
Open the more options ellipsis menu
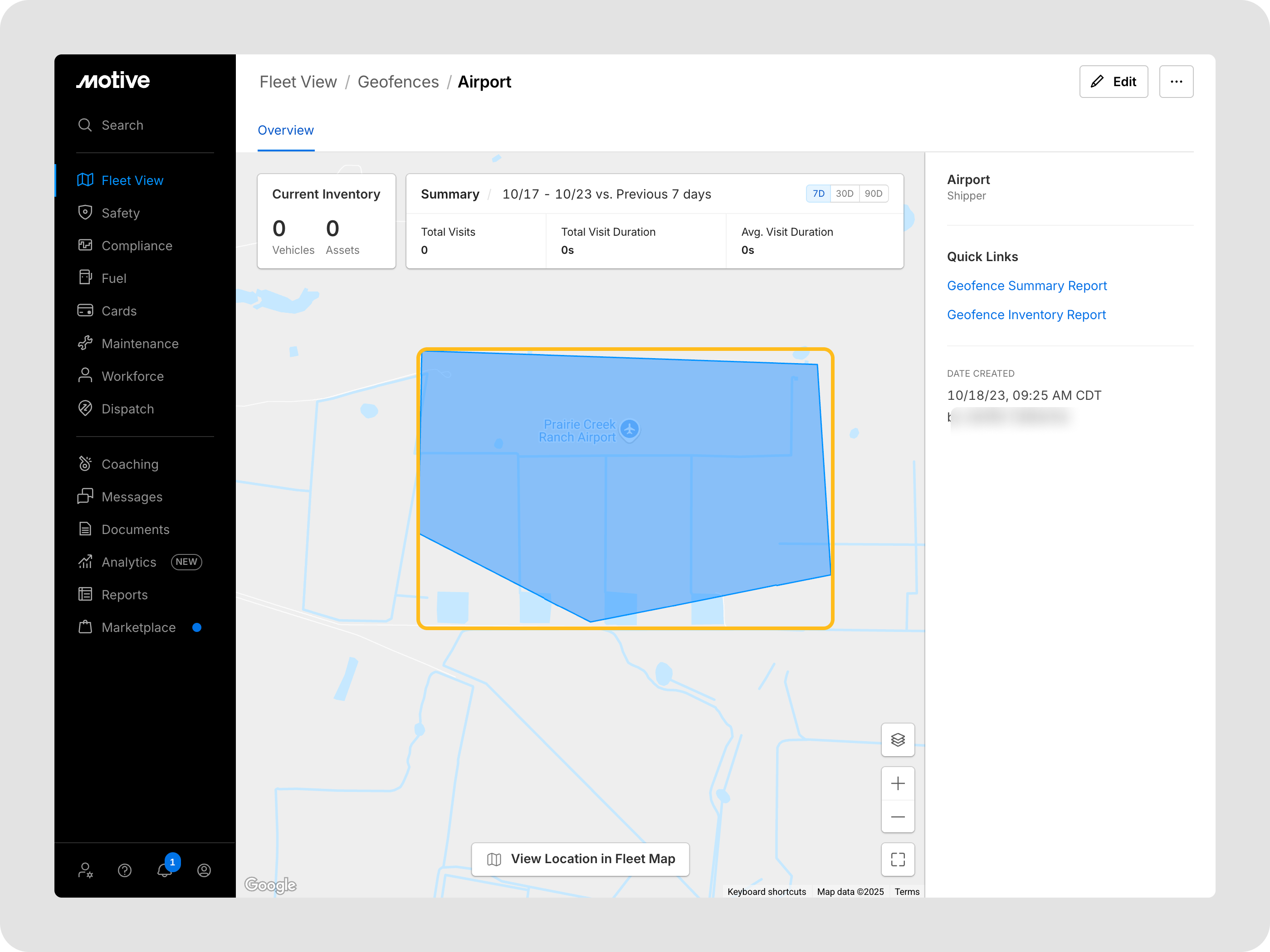[1176, 82]
